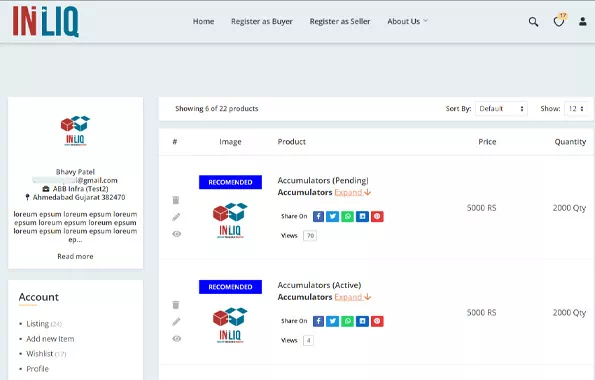Click the Account sidebar heading
This screenshot has width=595, height=380.
39,297
